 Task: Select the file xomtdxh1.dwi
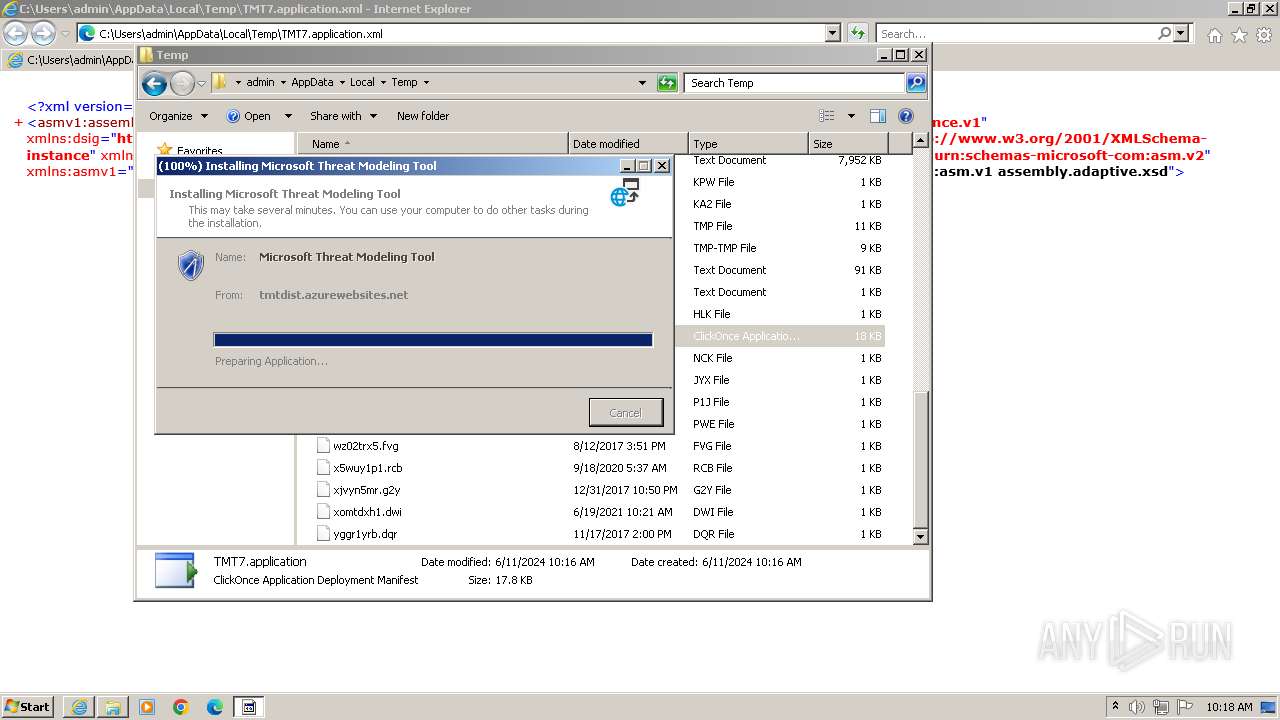tap(367, 512)
